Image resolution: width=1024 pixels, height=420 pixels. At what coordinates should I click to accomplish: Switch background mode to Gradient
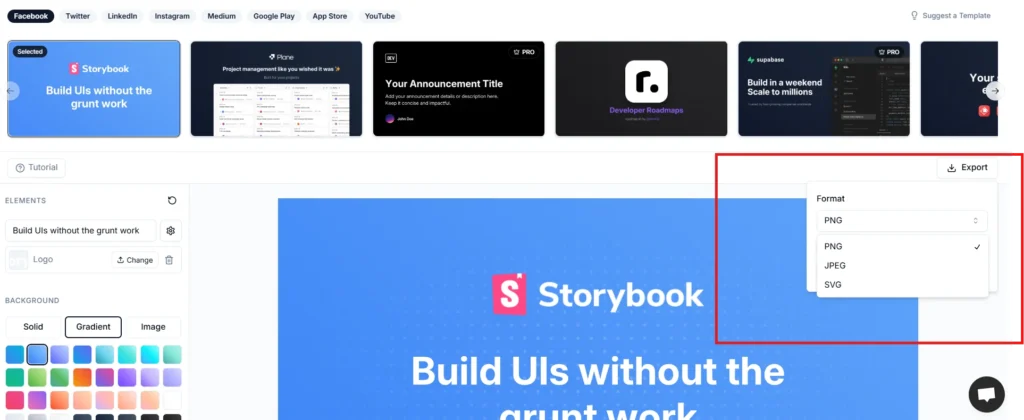93,327
